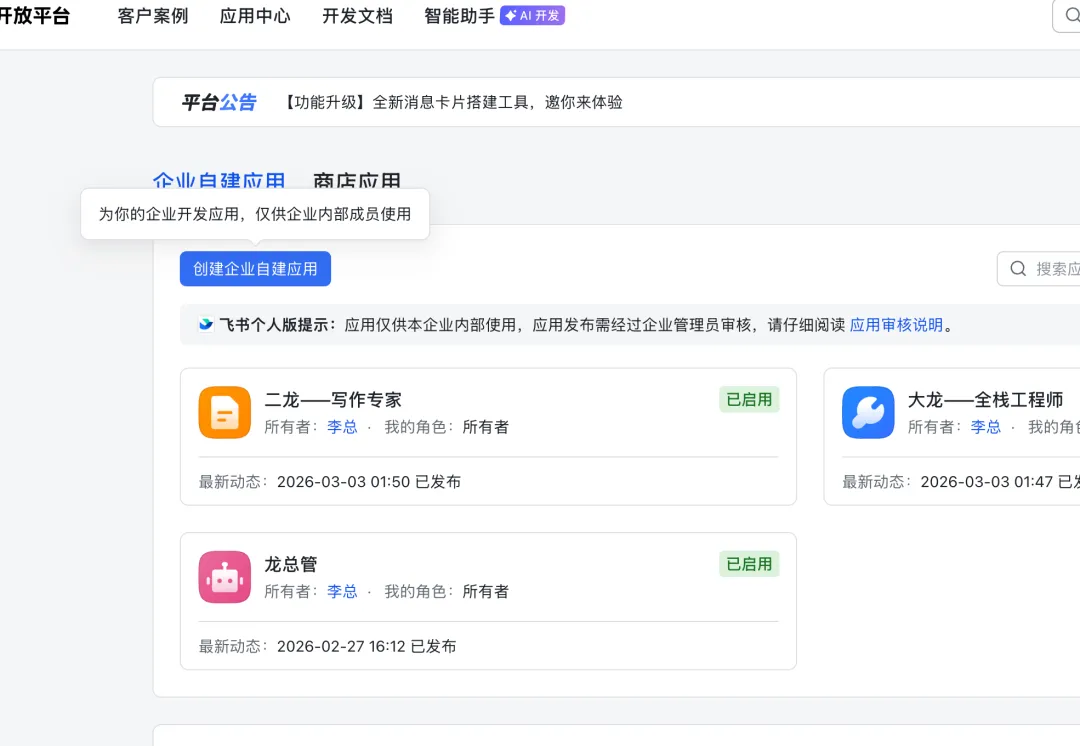Click the 二龙——写作专家 app title
1080x746 pixels.
(x=333, y=400)
